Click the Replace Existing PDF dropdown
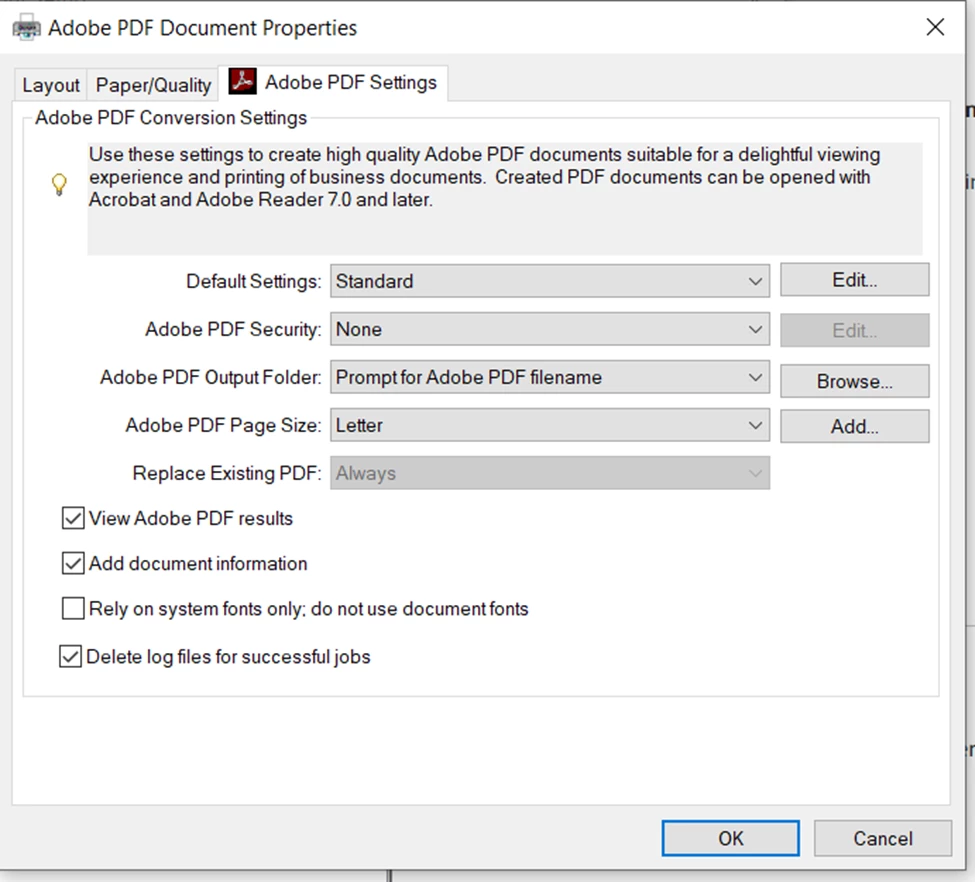 point(550,473)
